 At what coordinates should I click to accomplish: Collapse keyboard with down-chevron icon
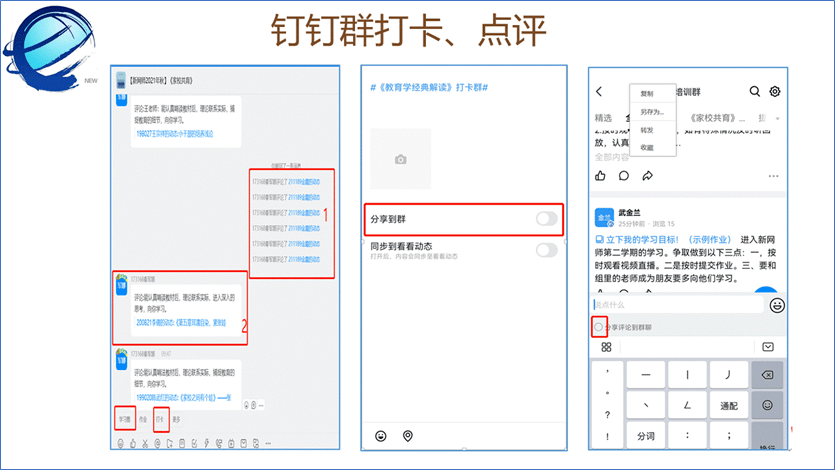768,347
